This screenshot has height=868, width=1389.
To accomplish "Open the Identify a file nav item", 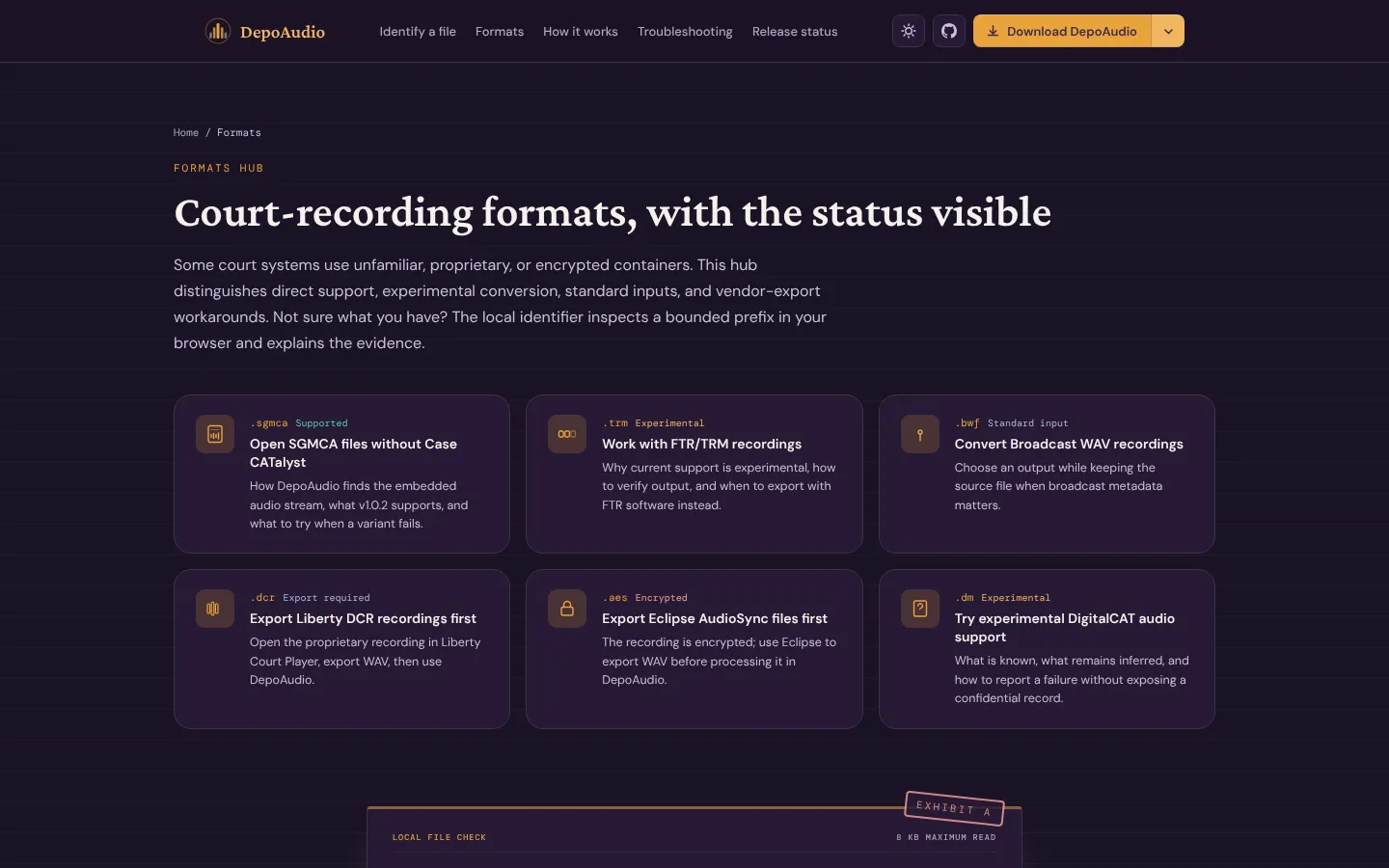I will (x=418, y=32).
